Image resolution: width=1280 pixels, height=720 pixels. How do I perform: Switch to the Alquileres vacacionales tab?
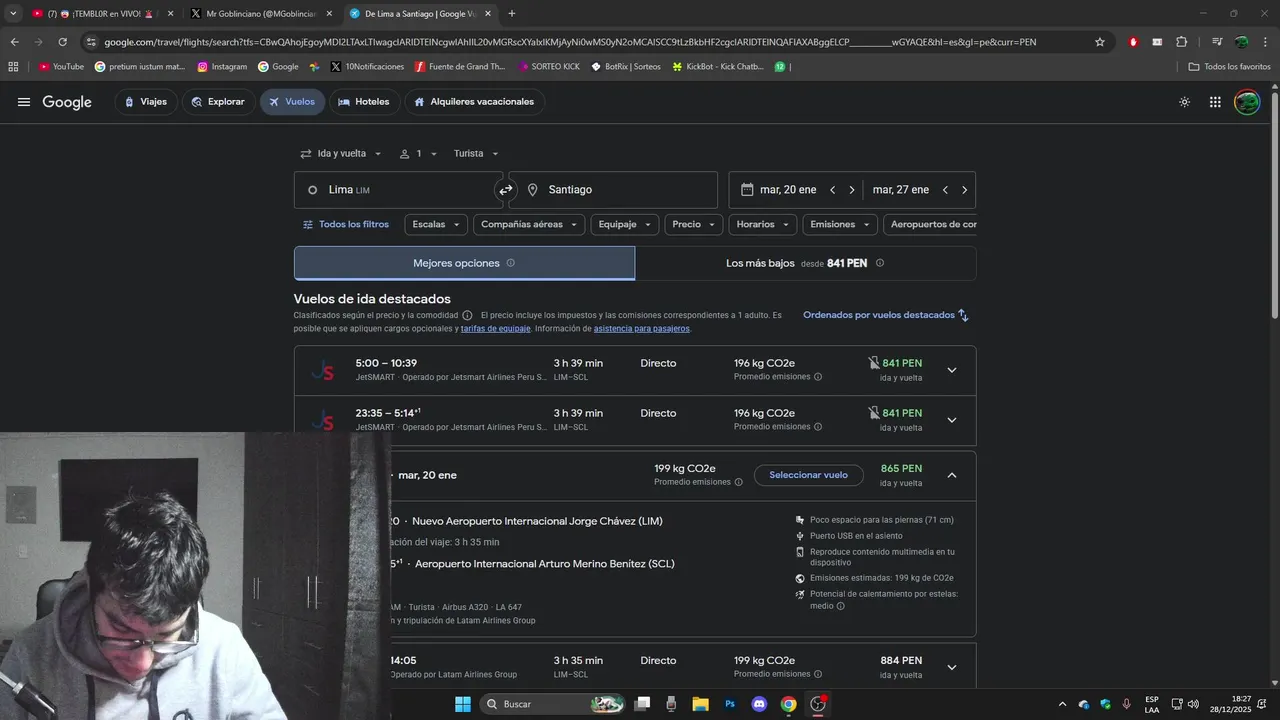pyautogui.click(x=474, y=102)
